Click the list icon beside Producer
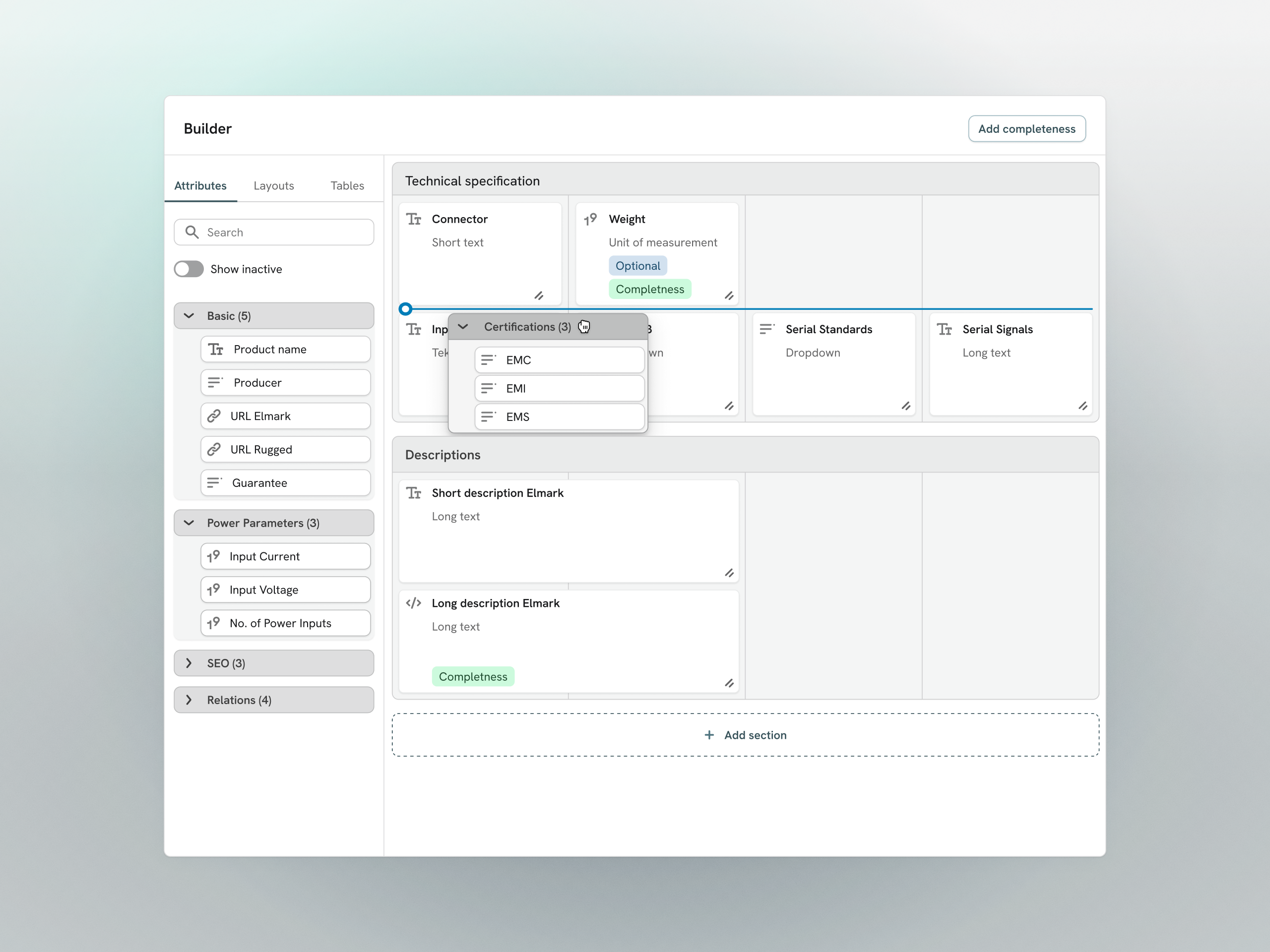This screenshot has height=952, width=1270. (x=215, y=382)
